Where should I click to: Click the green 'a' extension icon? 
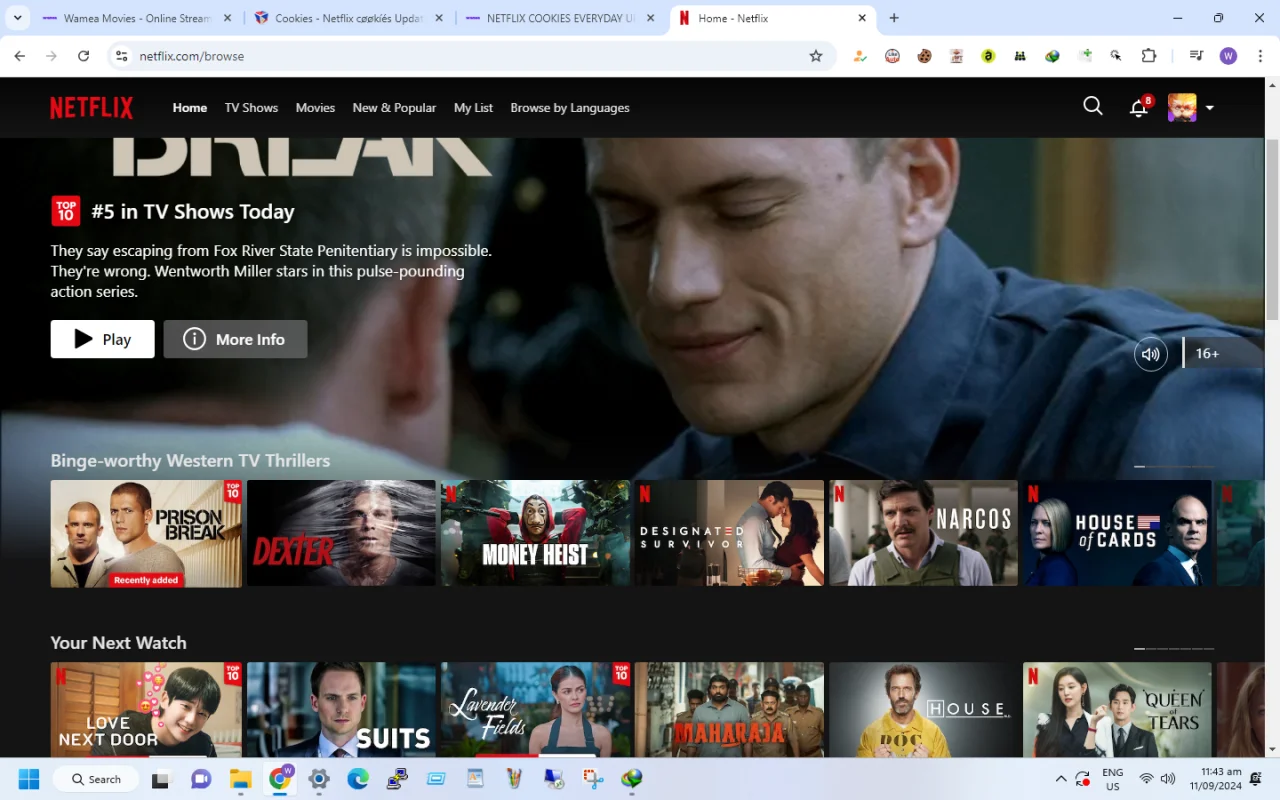pyautogui.click(x=988, y=56)
